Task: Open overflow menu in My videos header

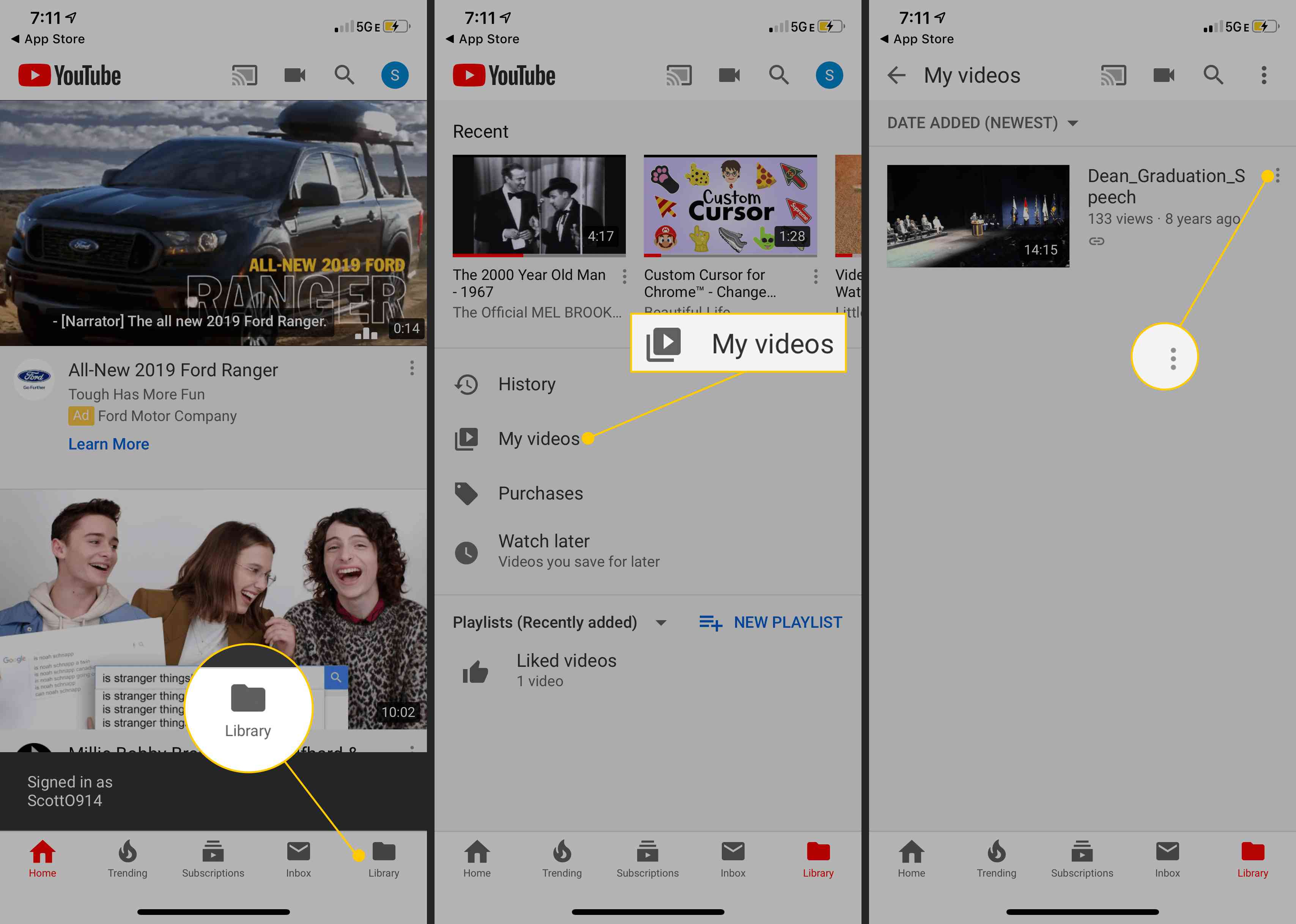Action: coord(1264,75)
